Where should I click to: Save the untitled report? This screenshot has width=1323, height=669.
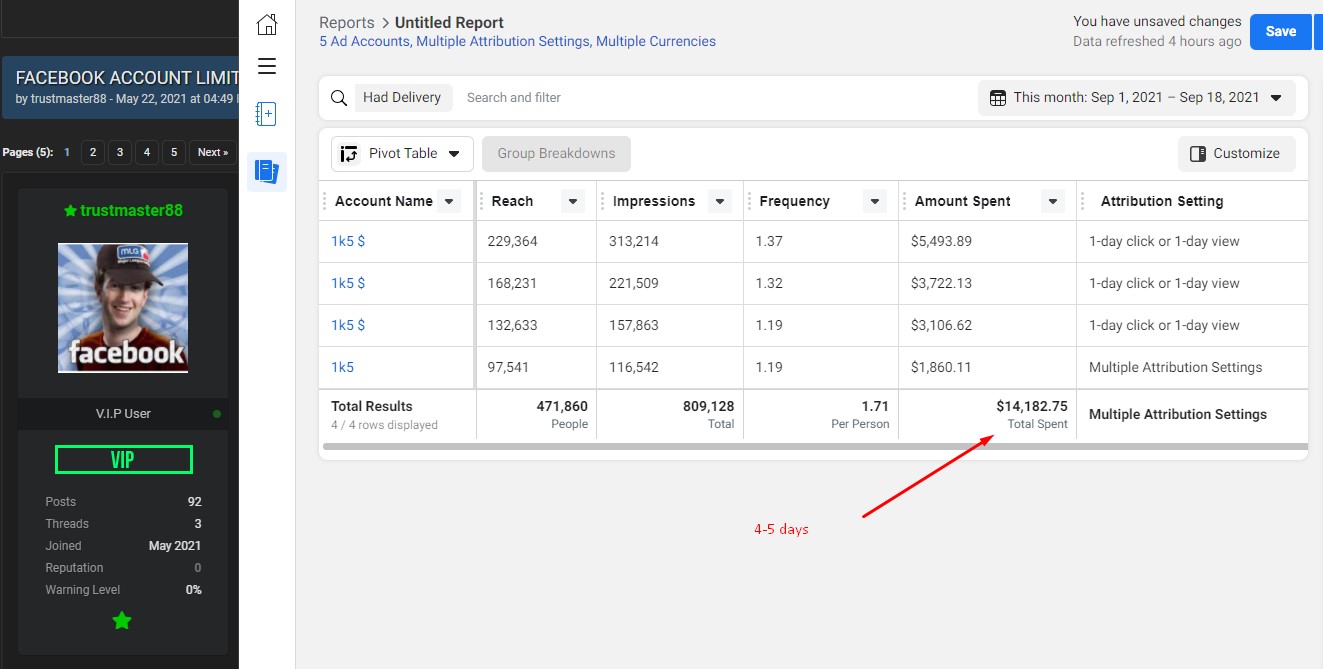(x=1281, y=31)
